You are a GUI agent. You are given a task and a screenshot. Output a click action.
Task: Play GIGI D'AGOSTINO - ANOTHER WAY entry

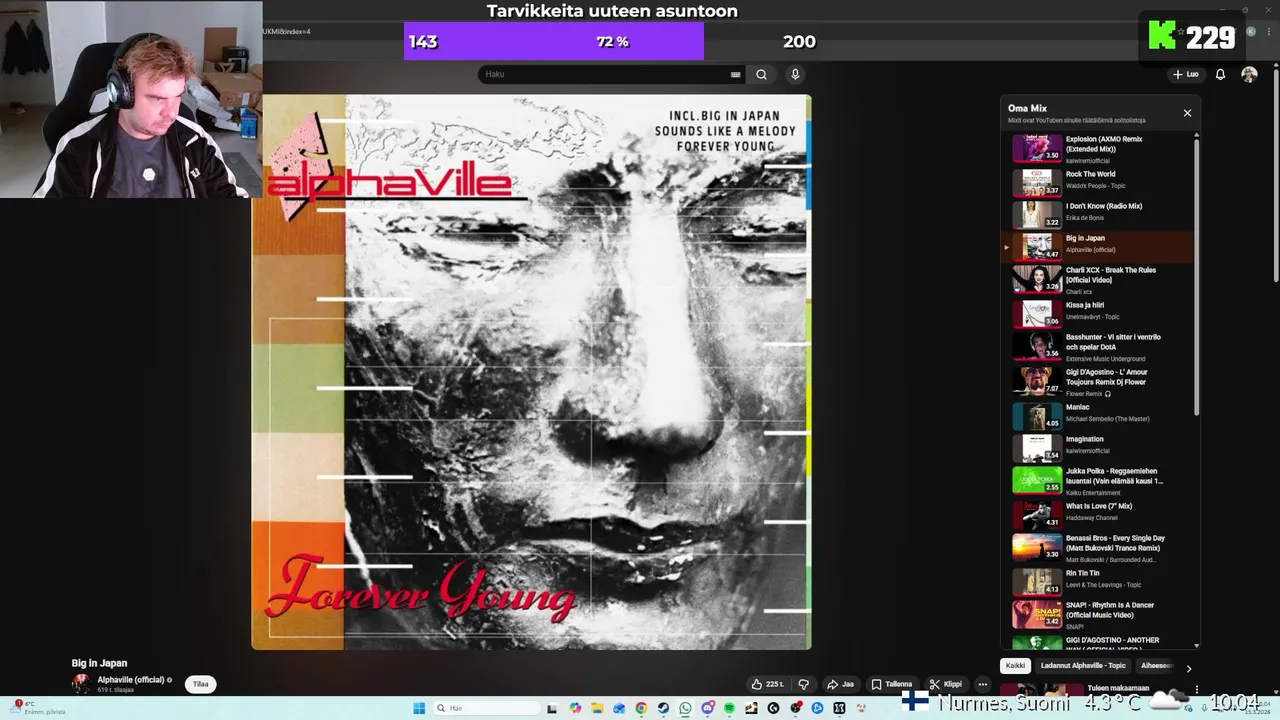pos(1098,641)
